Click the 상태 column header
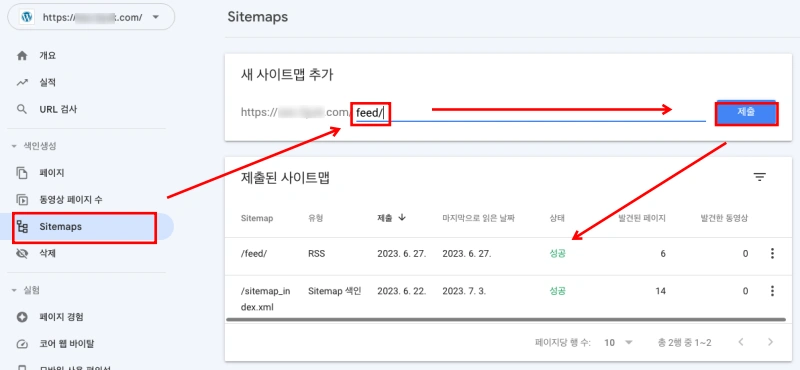 (557, 218)
